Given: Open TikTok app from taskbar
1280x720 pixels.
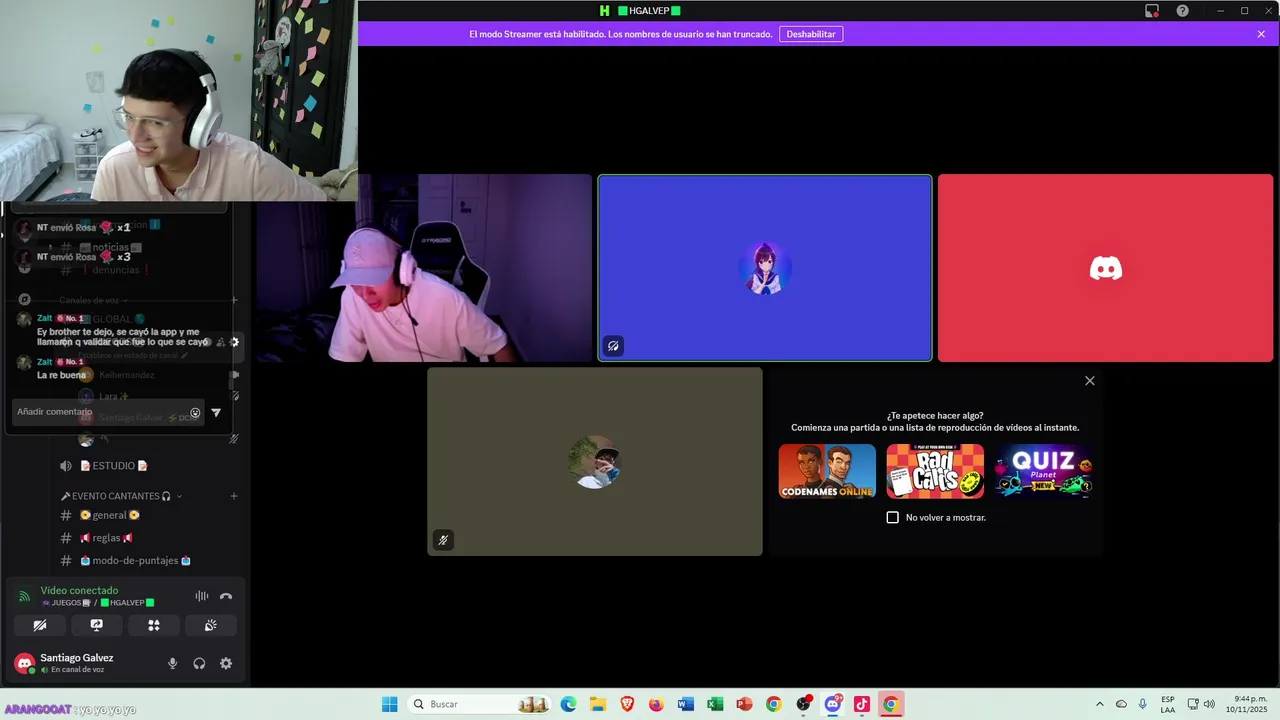Looking at the screenshot, I should [861, 704].
